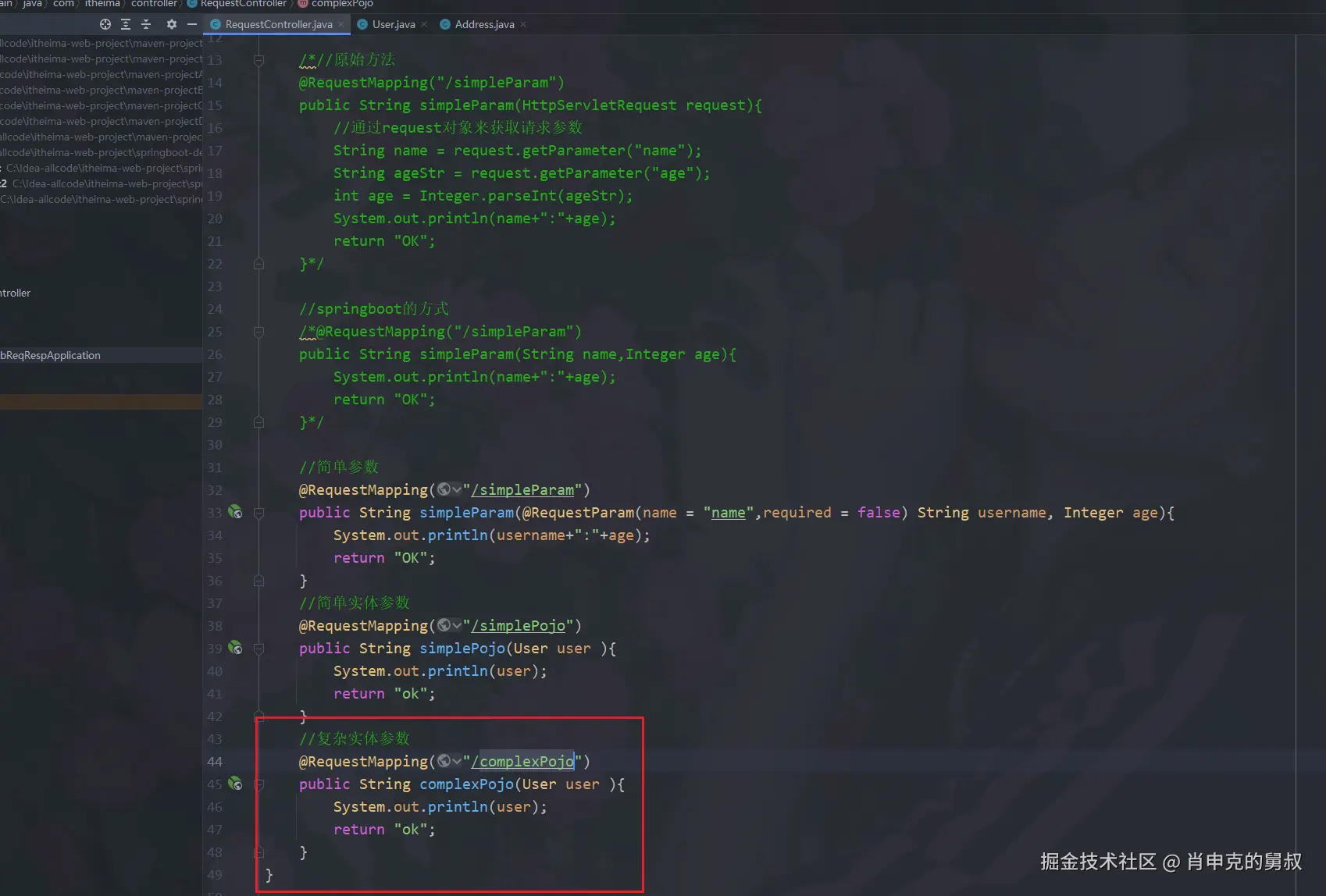
Task: Collapse the commented block starting at line 25
Action: pos(258,332)
